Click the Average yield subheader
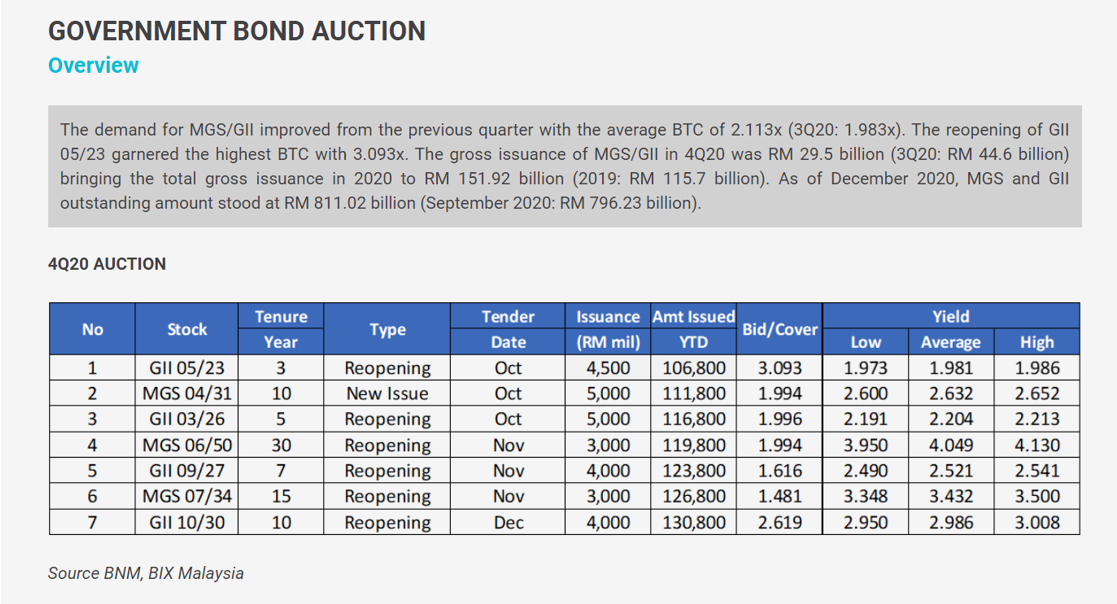 tap(951, 342)
